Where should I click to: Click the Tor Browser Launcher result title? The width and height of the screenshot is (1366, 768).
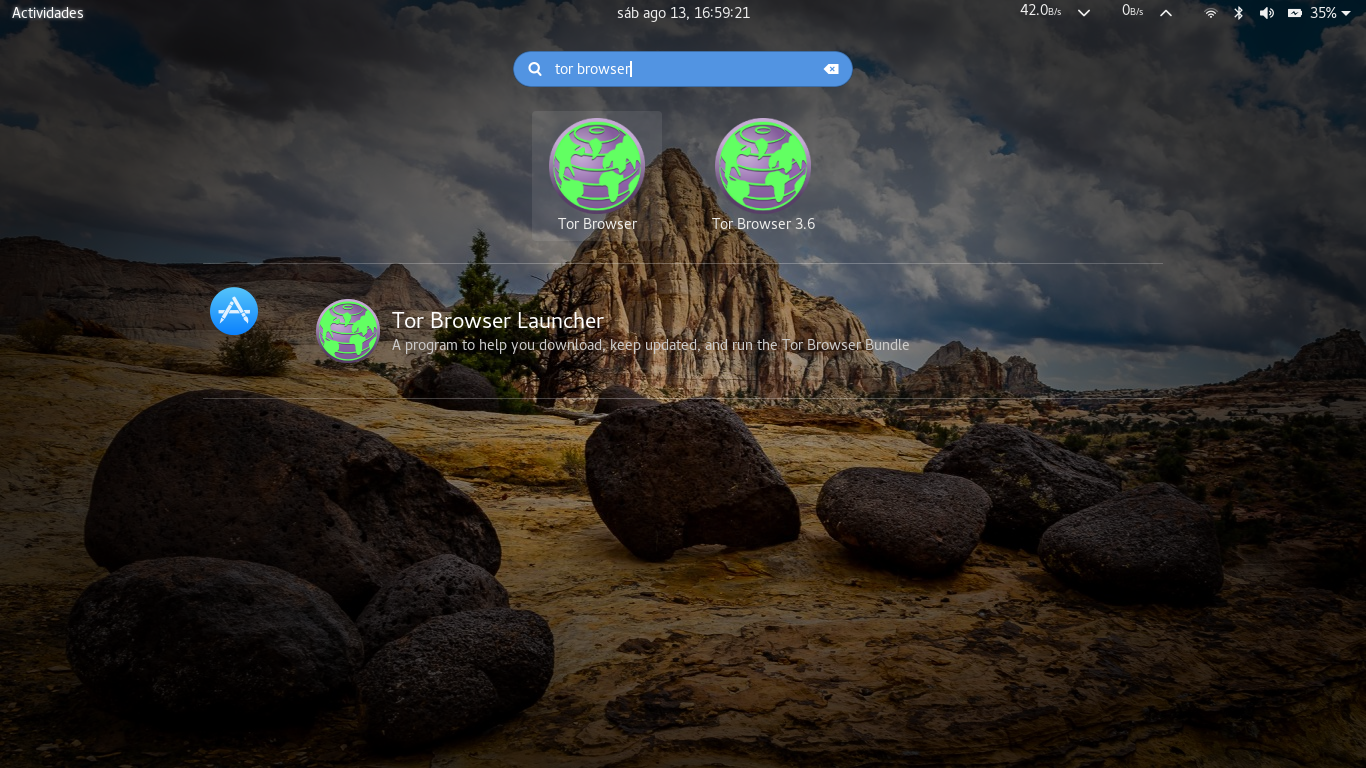click(x=498, y=320)
